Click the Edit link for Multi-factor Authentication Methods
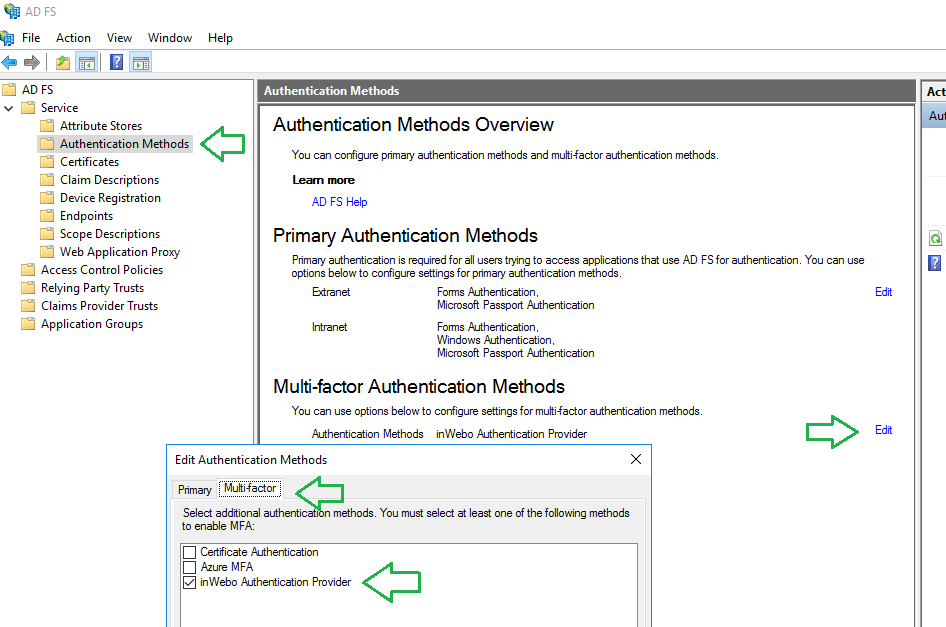The height and width of the screenshot is (627, 946). click(883, 429)
